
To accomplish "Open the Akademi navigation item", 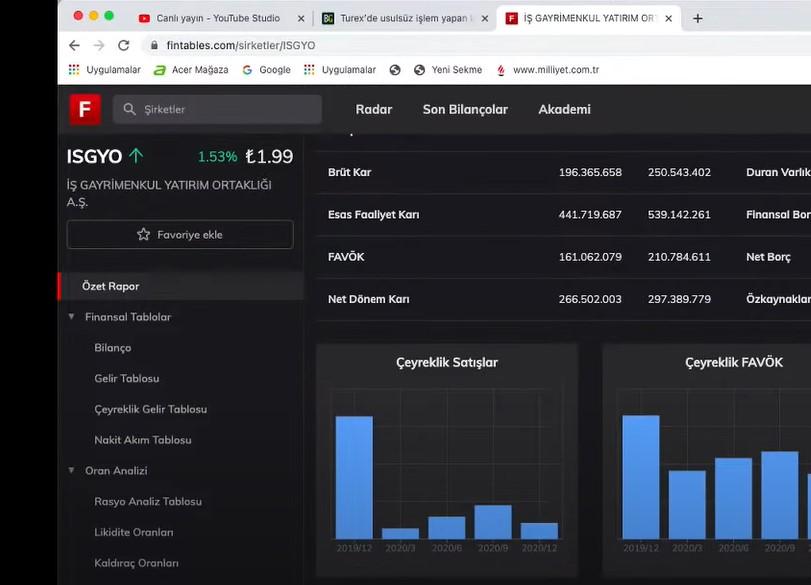I will 564,110.
